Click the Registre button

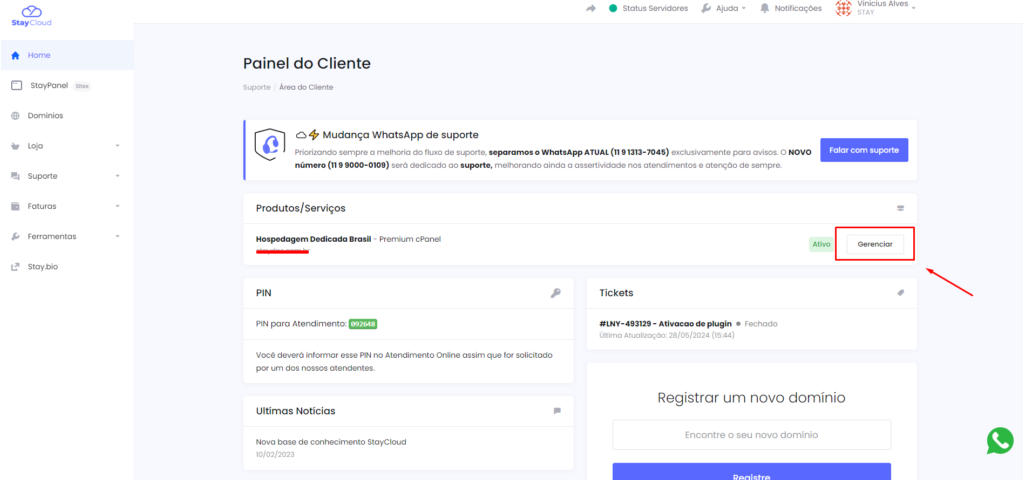(751, 472)
